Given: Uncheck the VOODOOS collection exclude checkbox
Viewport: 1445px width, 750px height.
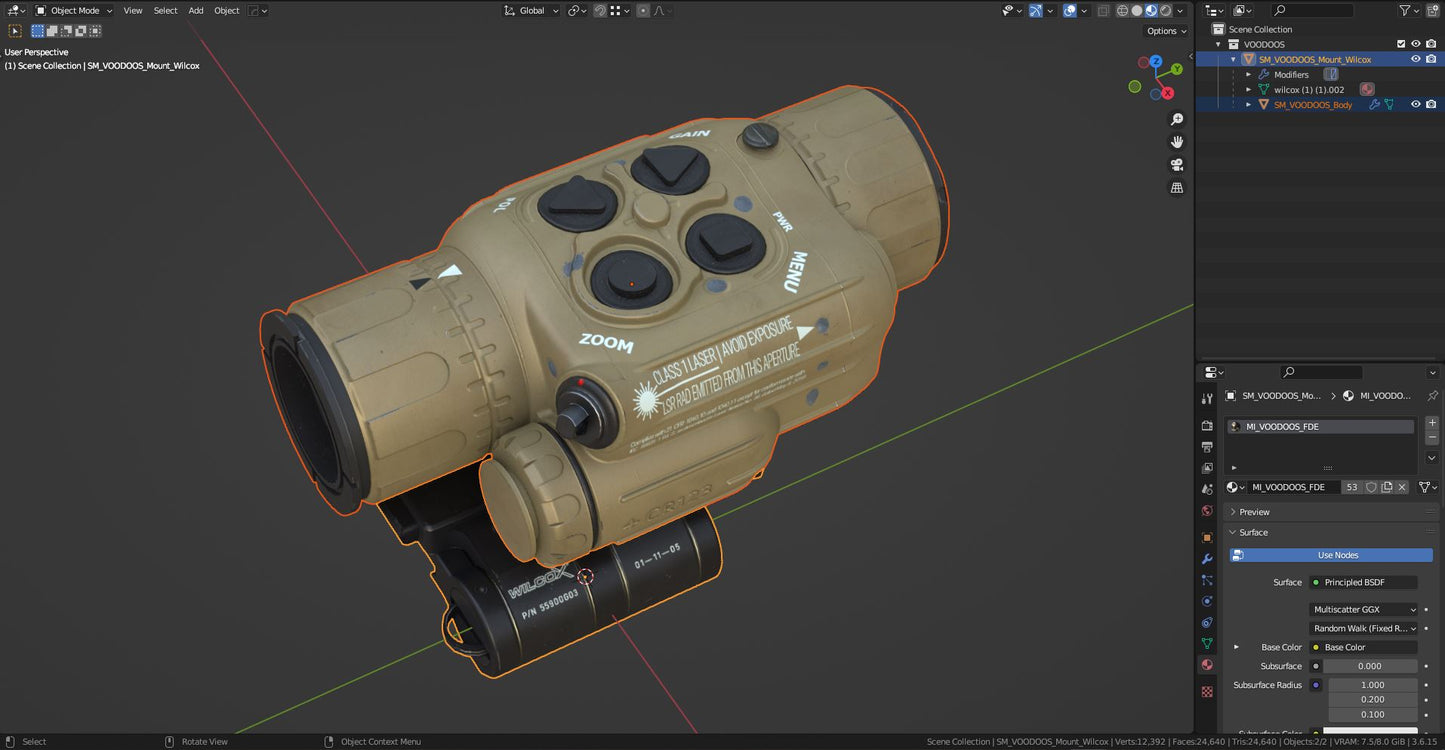Looking at the screenshot, I should click(1401, 44).
